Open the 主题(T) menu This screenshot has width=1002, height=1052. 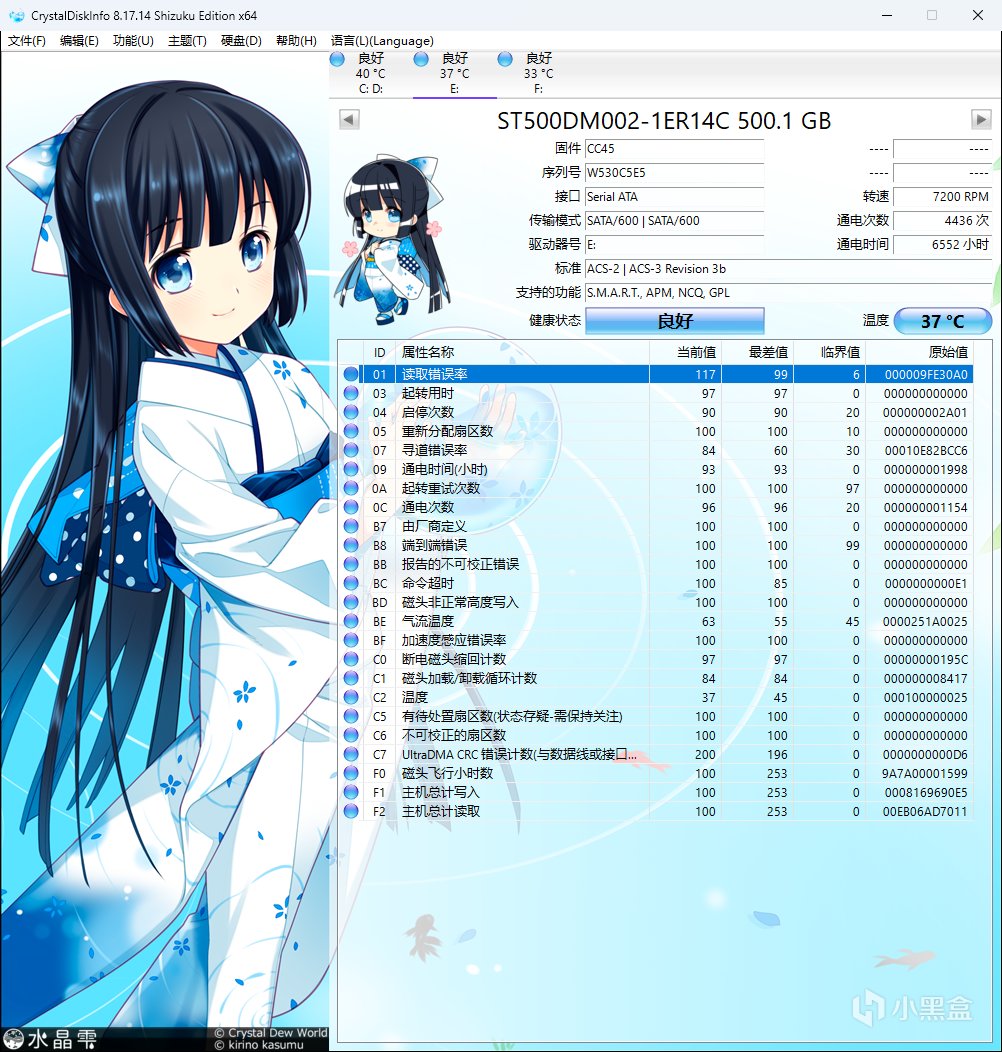coord(187,41)
